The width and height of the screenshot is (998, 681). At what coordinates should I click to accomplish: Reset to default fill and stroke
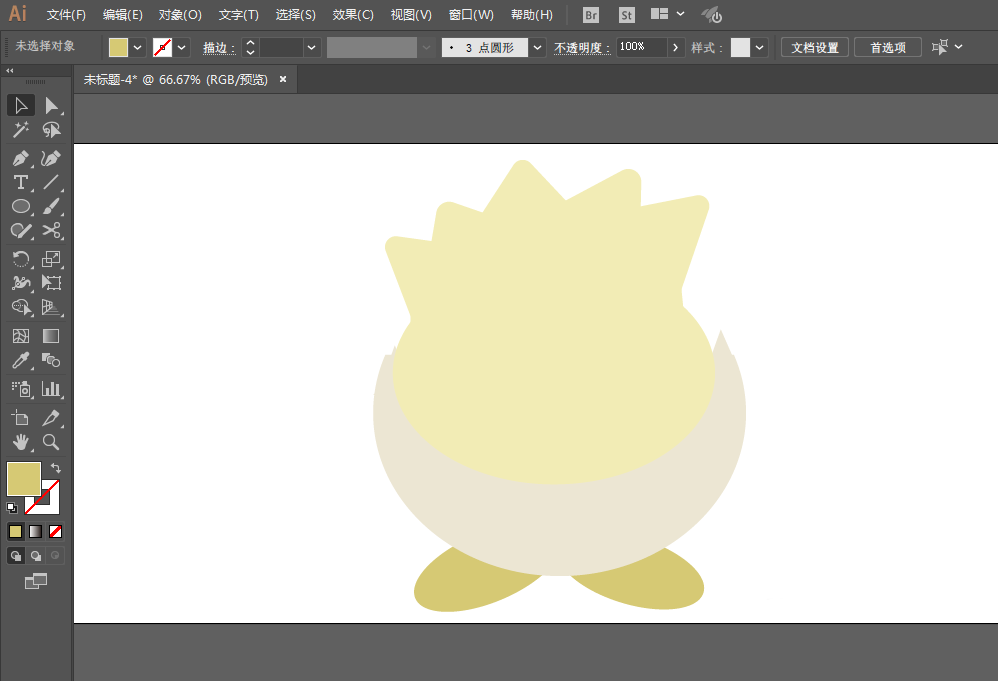[11, 507]
